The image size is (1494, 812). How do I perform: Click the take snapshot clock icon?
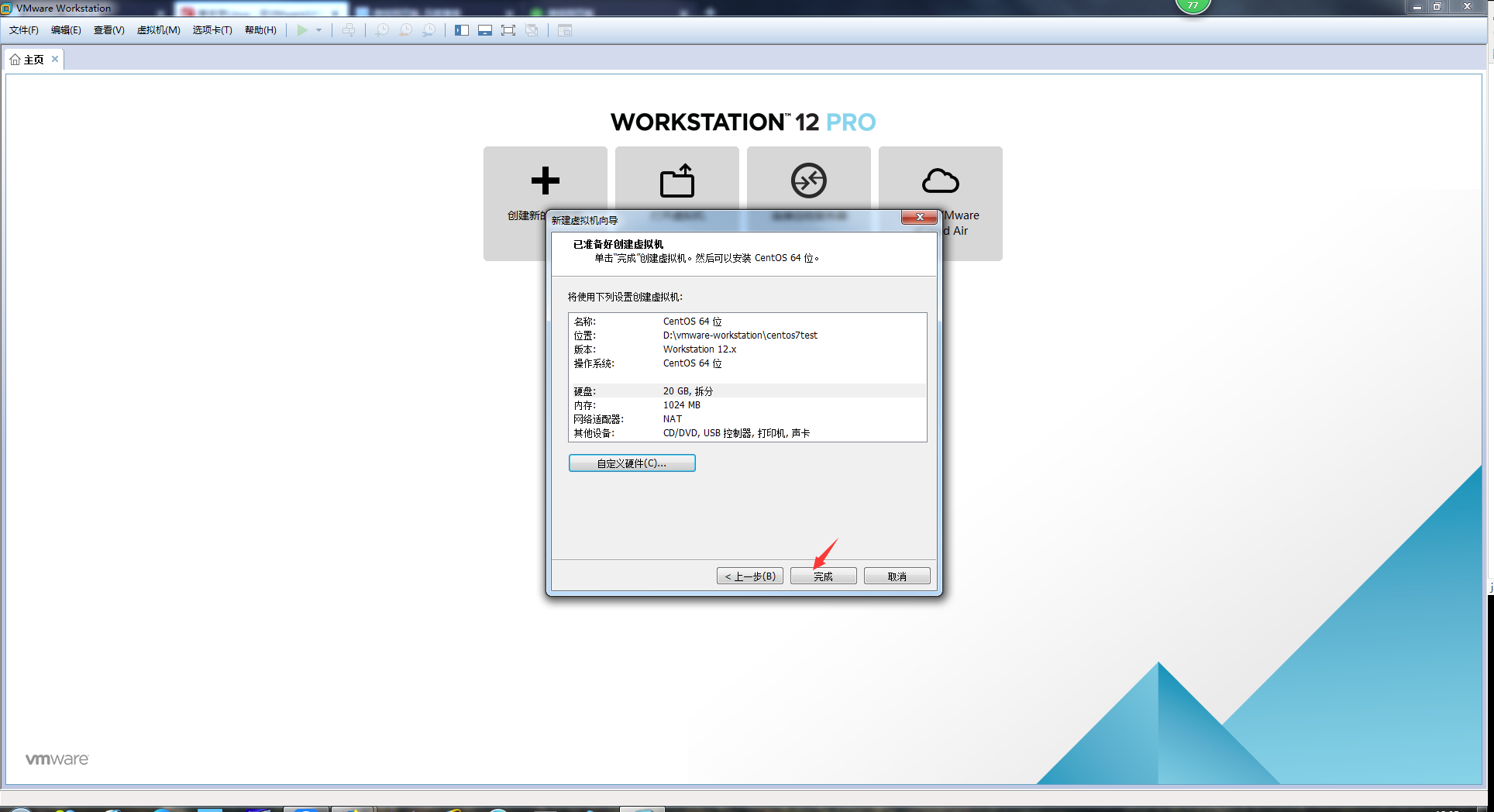[382, 30]
